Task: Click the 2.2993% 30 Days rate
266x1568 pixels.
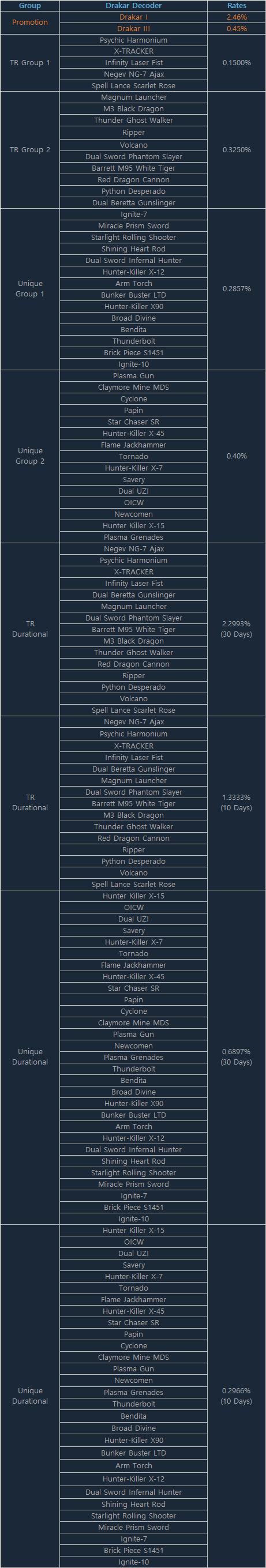Action: tap(237, 629)
